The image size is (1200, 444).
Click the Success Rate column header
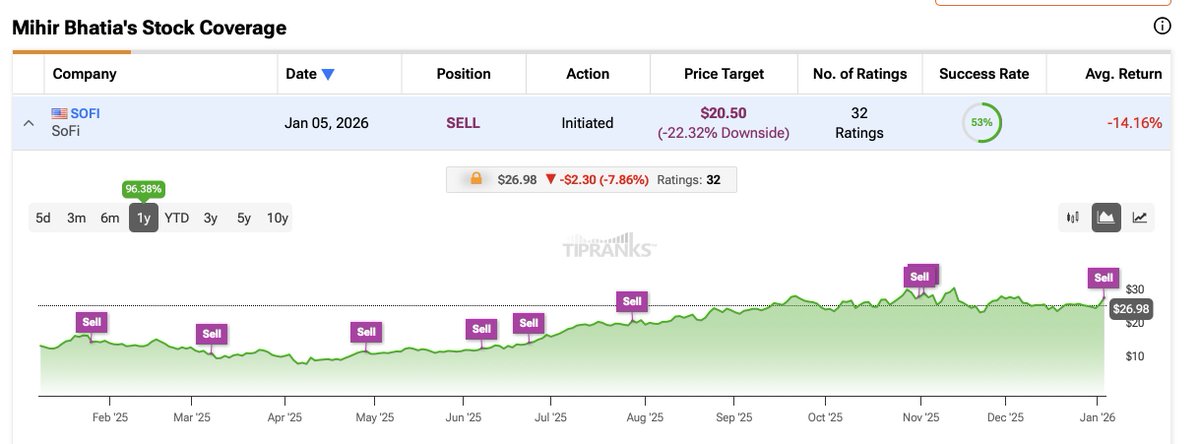click(x=984, y=74)
